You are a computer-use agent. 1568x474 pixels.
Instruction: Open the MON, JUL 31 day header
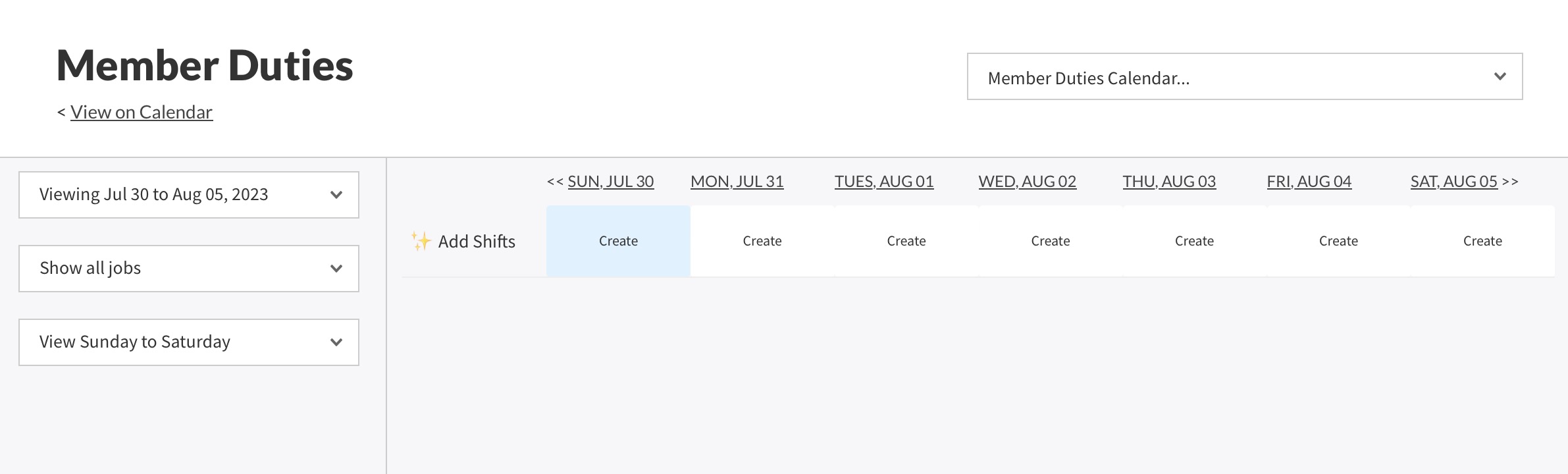[737, 182]
